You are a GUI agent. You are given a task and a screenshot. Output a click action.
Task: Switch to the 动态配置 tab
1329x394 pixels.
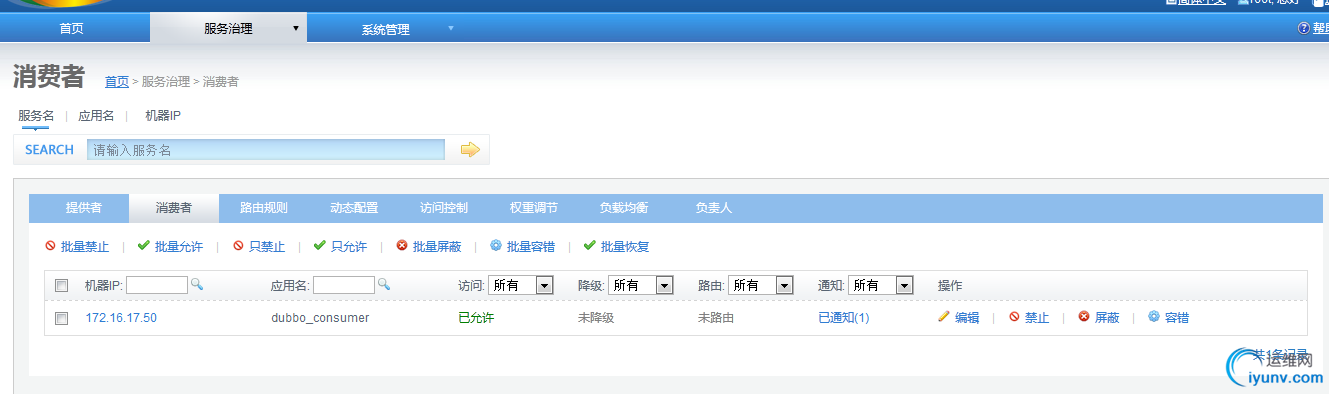pos(354,208)
